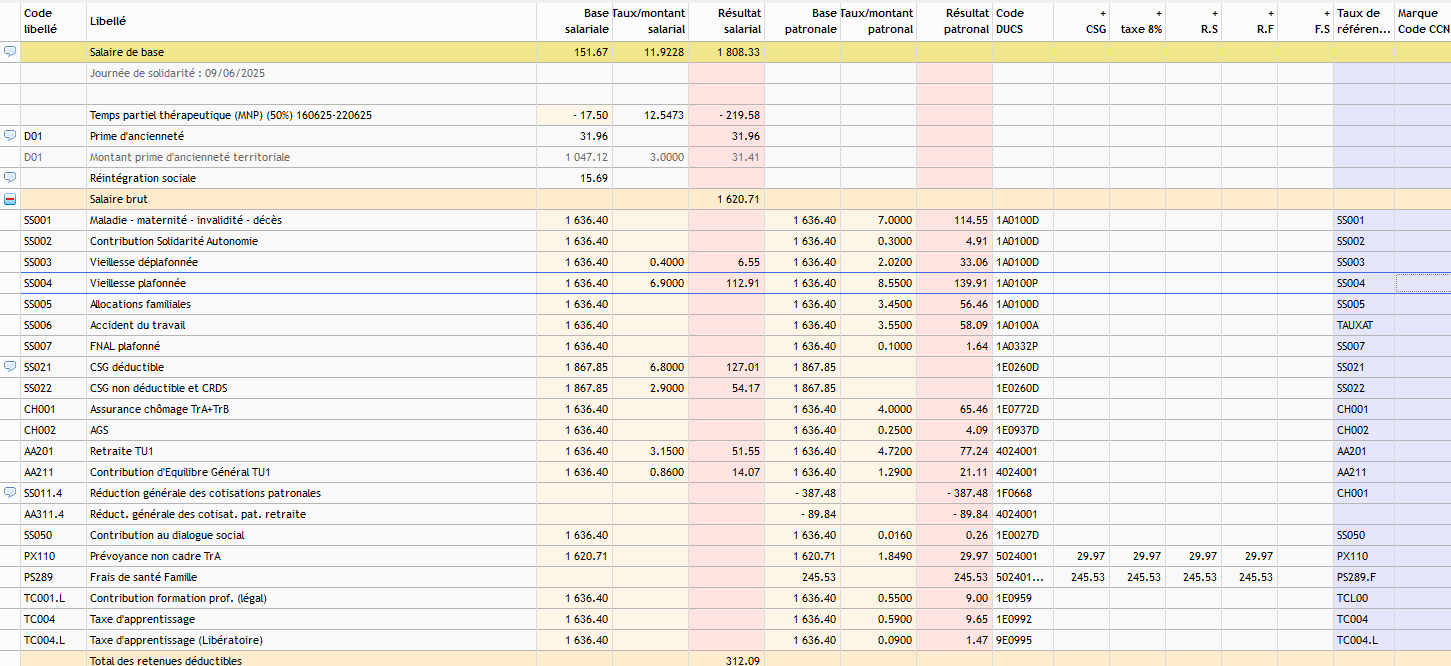The image size is (1451, 666).
Task: Select the 127.01 CSG déductible result
Action: pos(726,367)
